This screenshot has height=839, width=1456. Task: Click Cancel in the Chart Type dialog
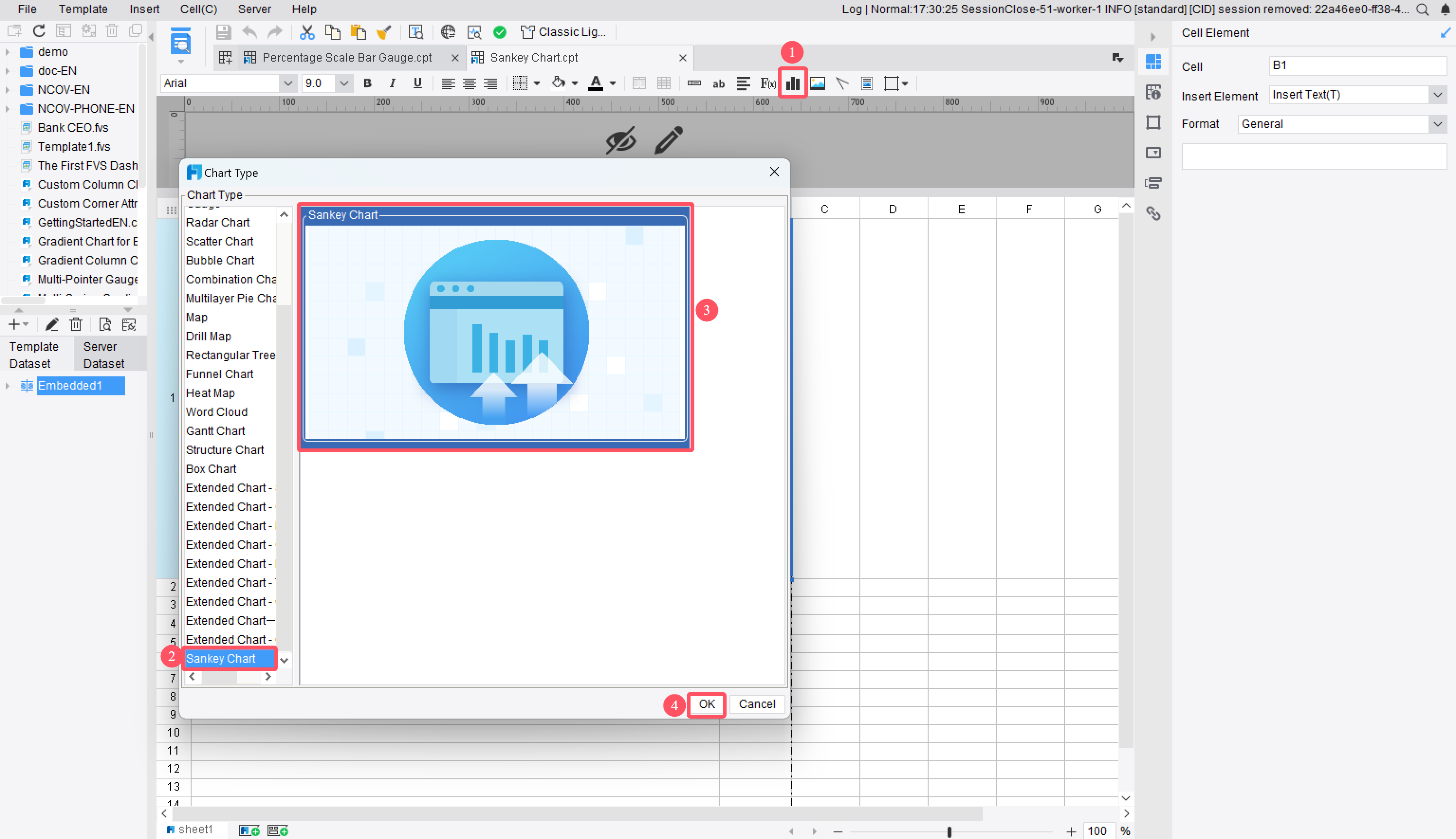pos(756,704)
